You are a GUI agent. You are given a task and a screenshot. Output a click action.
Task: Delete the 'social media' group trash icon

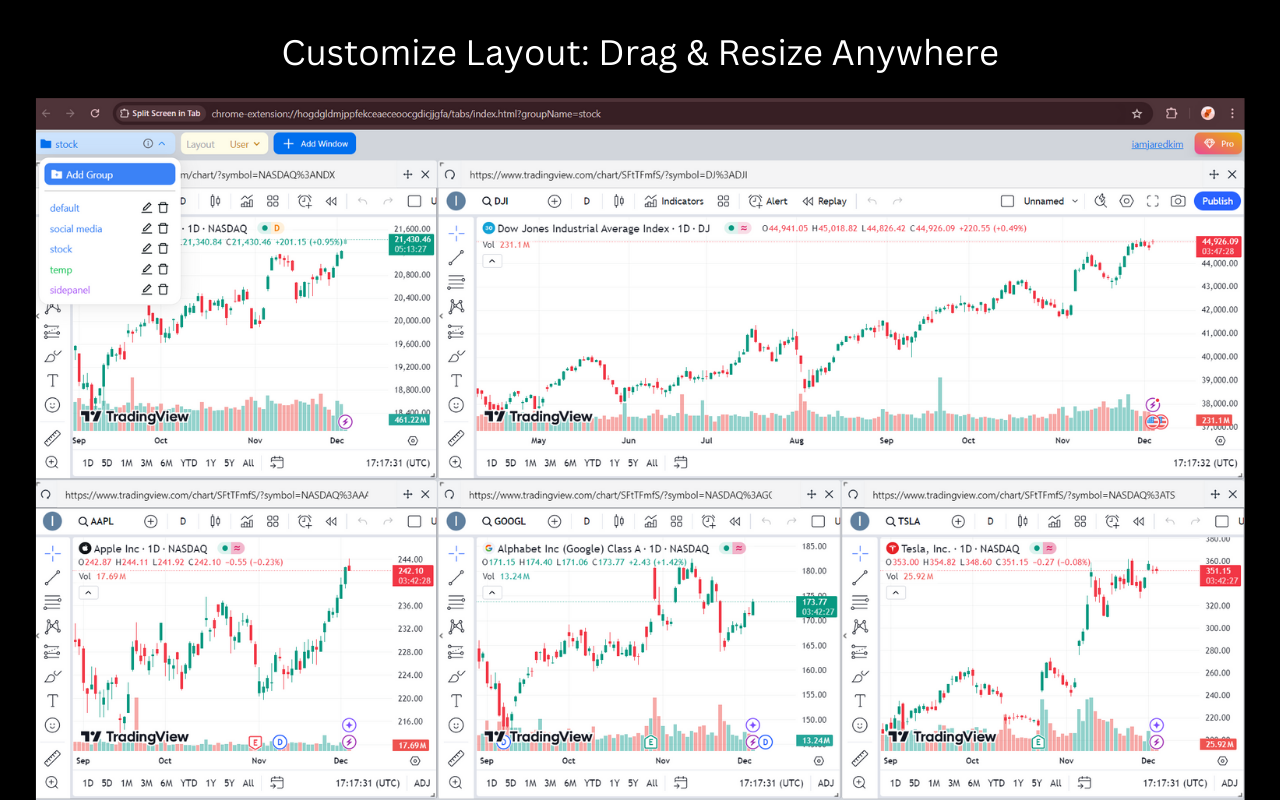click(x=163, y=229)
